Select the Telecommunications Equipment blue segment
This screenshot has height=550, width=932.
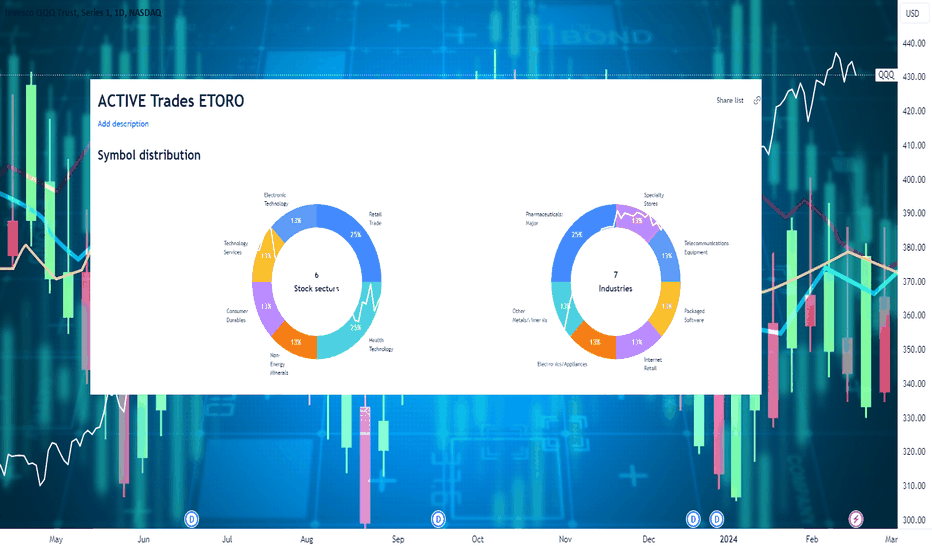tap(668, 256)
